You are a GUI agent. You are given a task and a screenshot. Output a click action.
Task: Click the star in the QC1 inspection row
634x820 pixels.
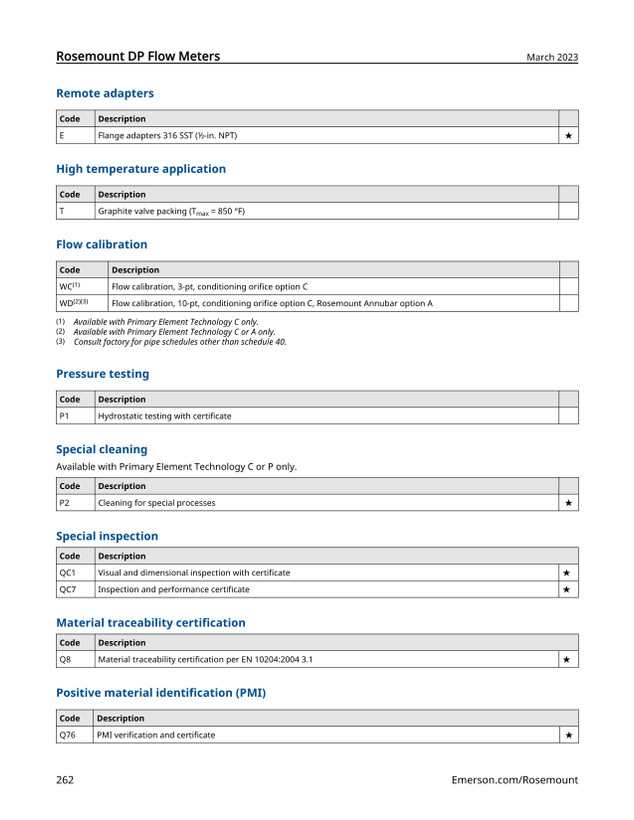[x=566, y=573]
